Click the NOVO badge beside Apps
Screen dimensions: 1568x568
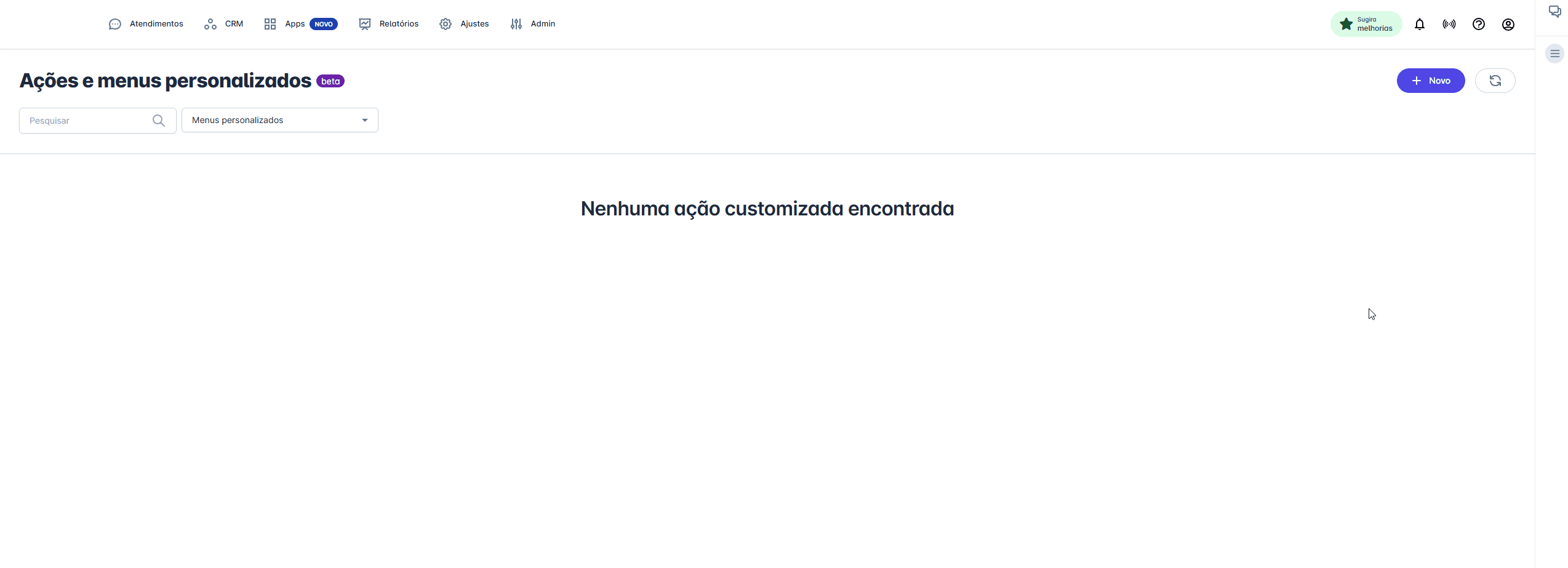tap(324, 24)
